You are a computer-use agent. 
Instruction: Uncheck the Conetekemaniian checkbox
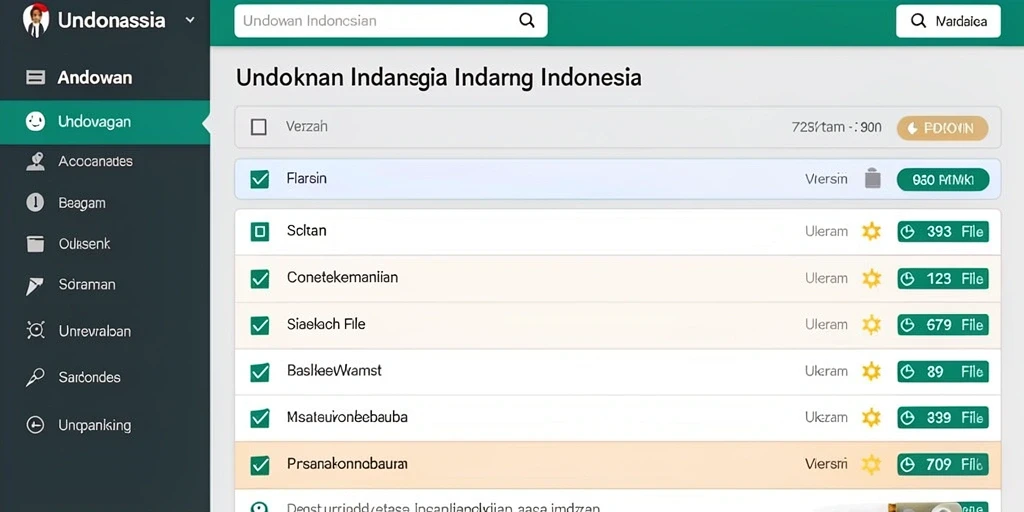260,278
